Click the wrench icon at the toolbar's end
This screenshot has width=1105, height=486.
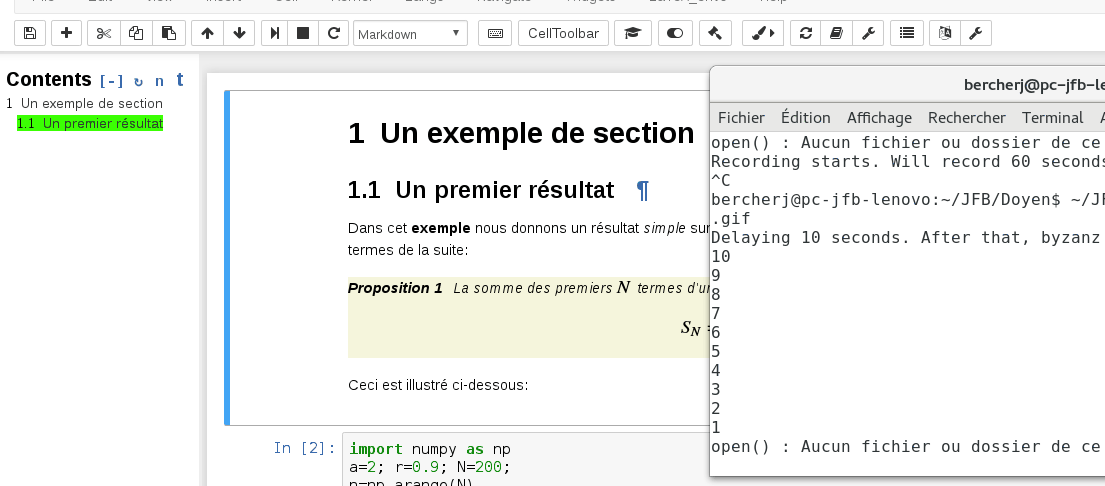tap(976, 33)
